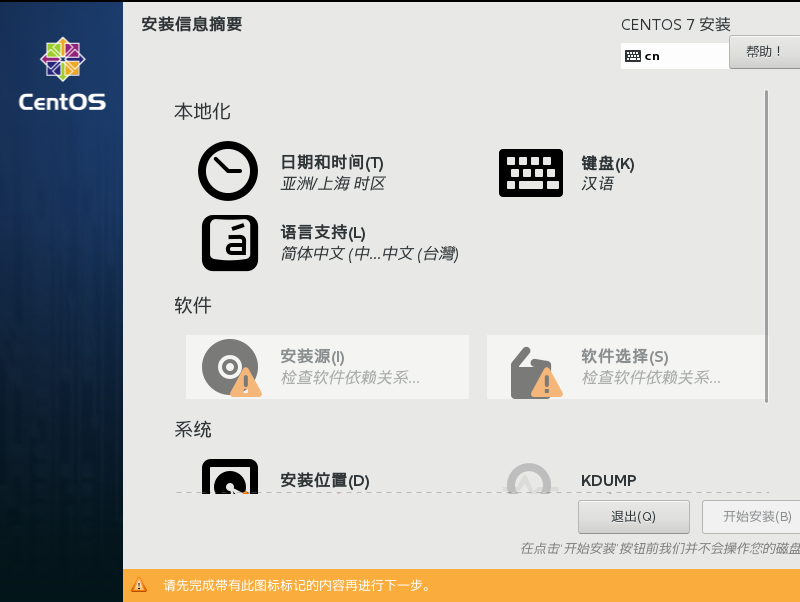
Task: Click 键盘(K) label
Action: click(x=608, y=164)
